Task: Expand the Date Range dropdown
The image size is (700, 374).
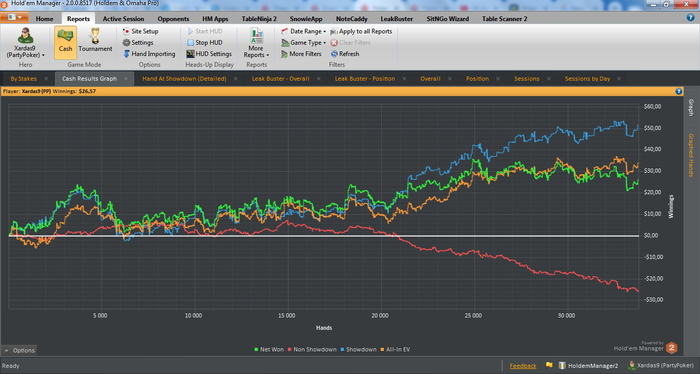Action: pyautogui.click(x=303, y=31)
